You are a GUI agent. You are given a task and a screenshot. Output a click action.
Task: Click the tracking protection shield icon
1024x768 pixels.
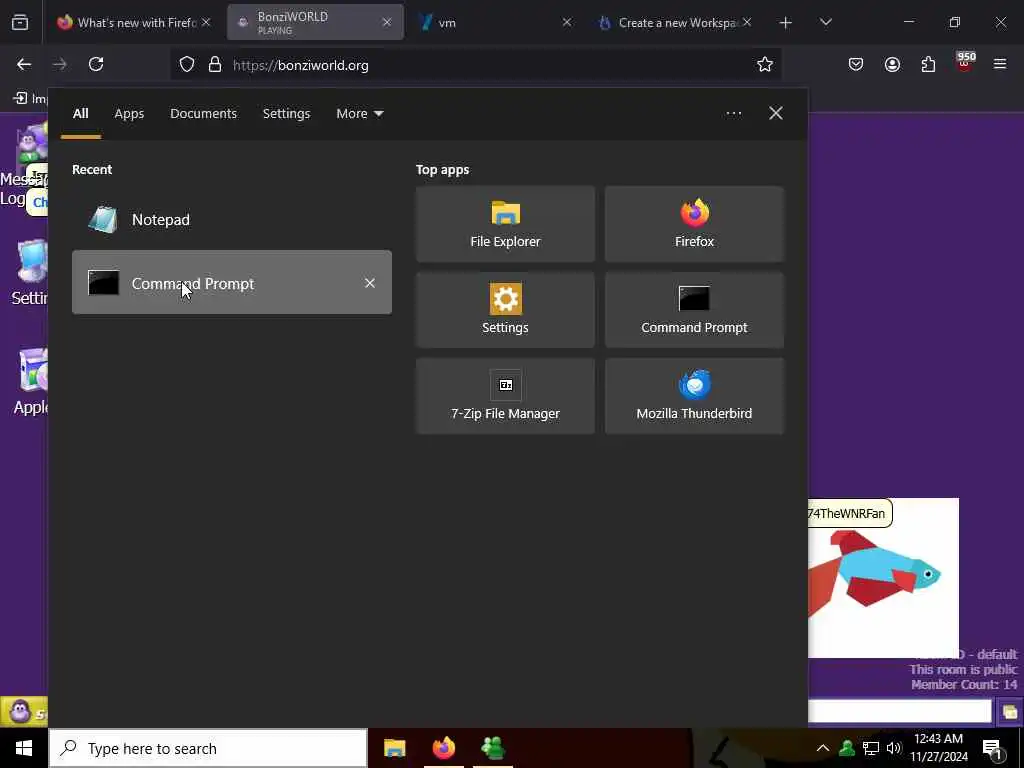[x=187, y=65]
